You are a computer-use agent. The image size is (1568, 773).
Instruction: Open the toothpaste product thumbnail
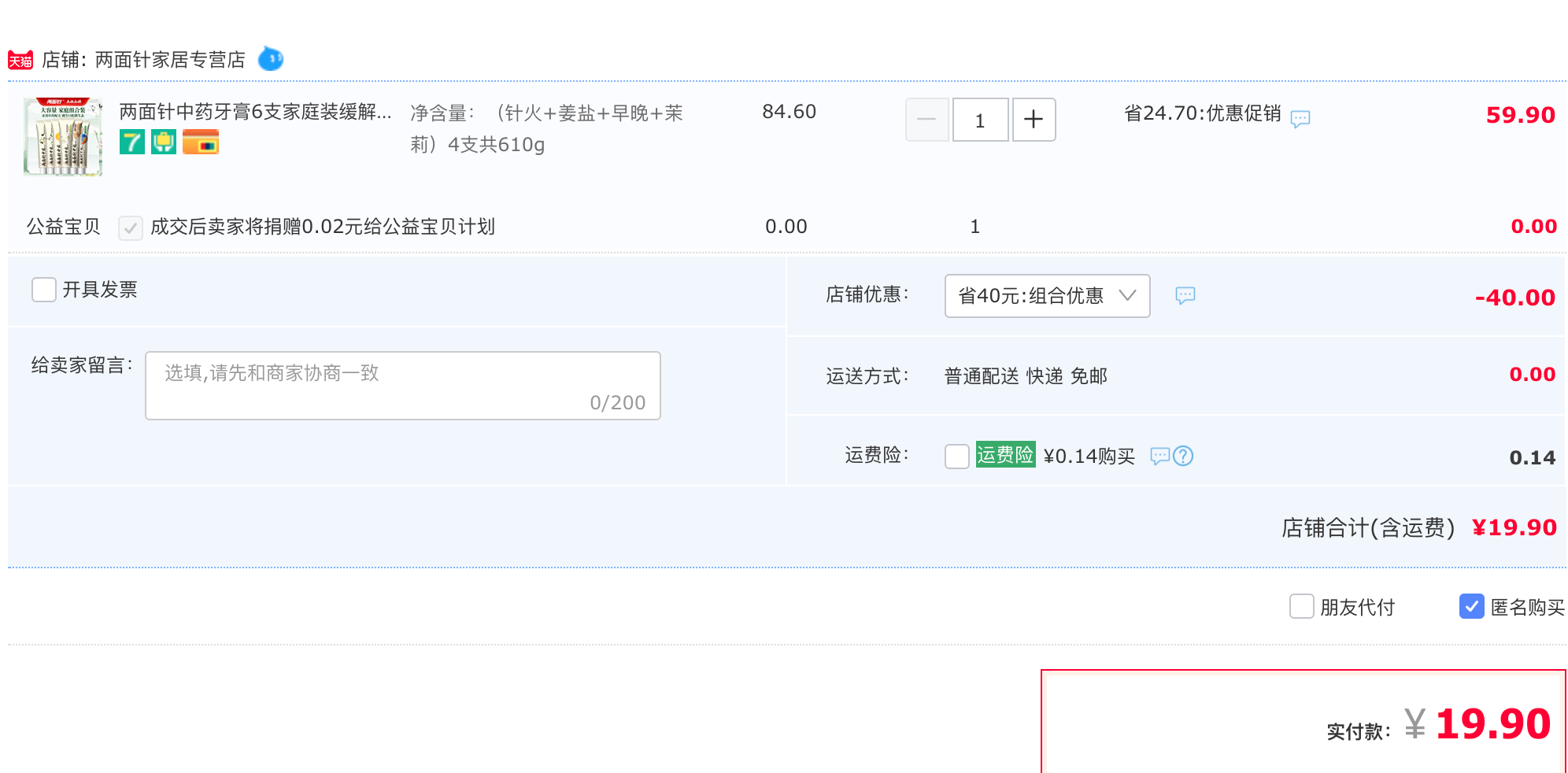click(63, 136)
